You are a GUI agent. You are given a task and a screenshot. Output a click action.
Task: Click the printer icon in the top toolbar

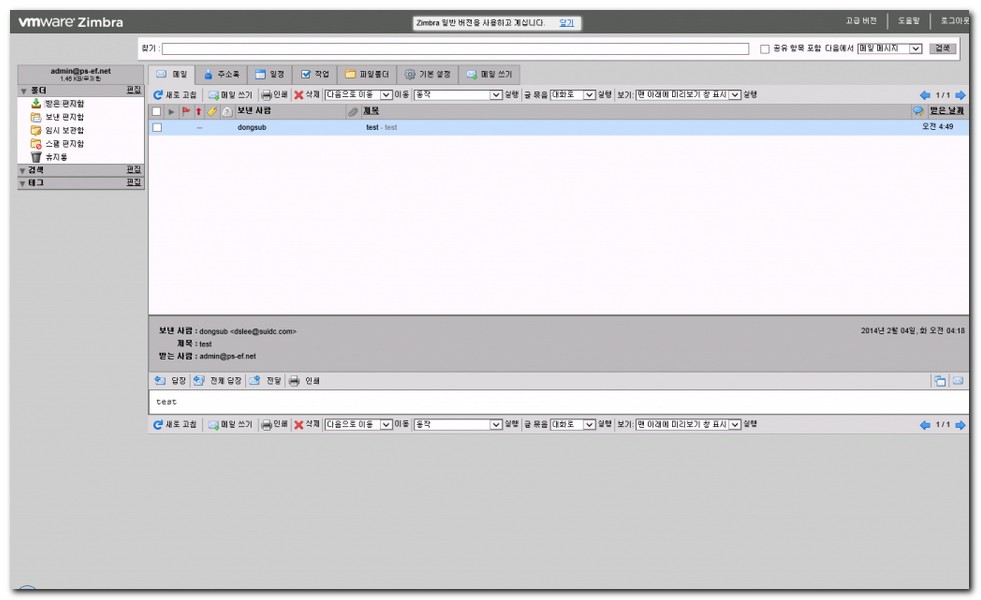266,95
